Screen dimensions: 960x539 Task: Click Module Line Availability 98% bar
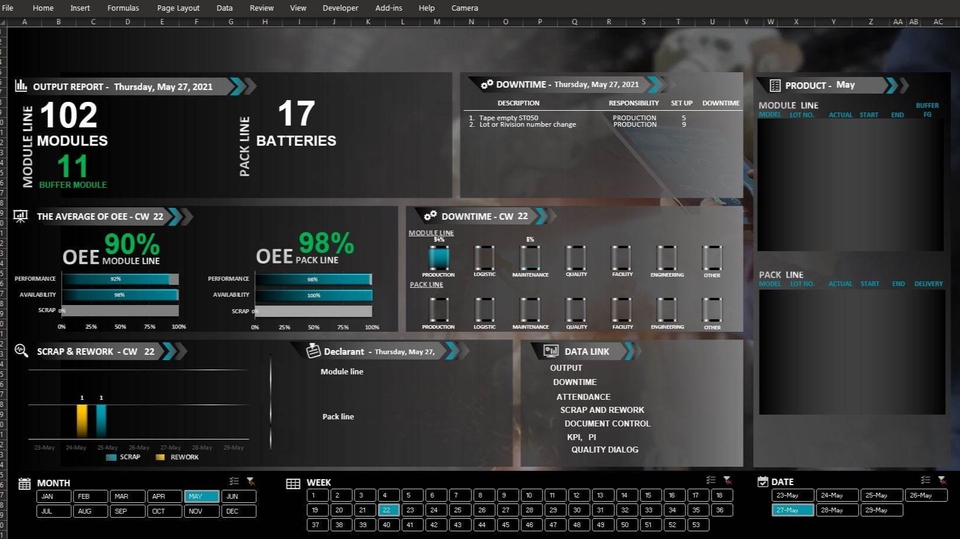pos(120,295)
